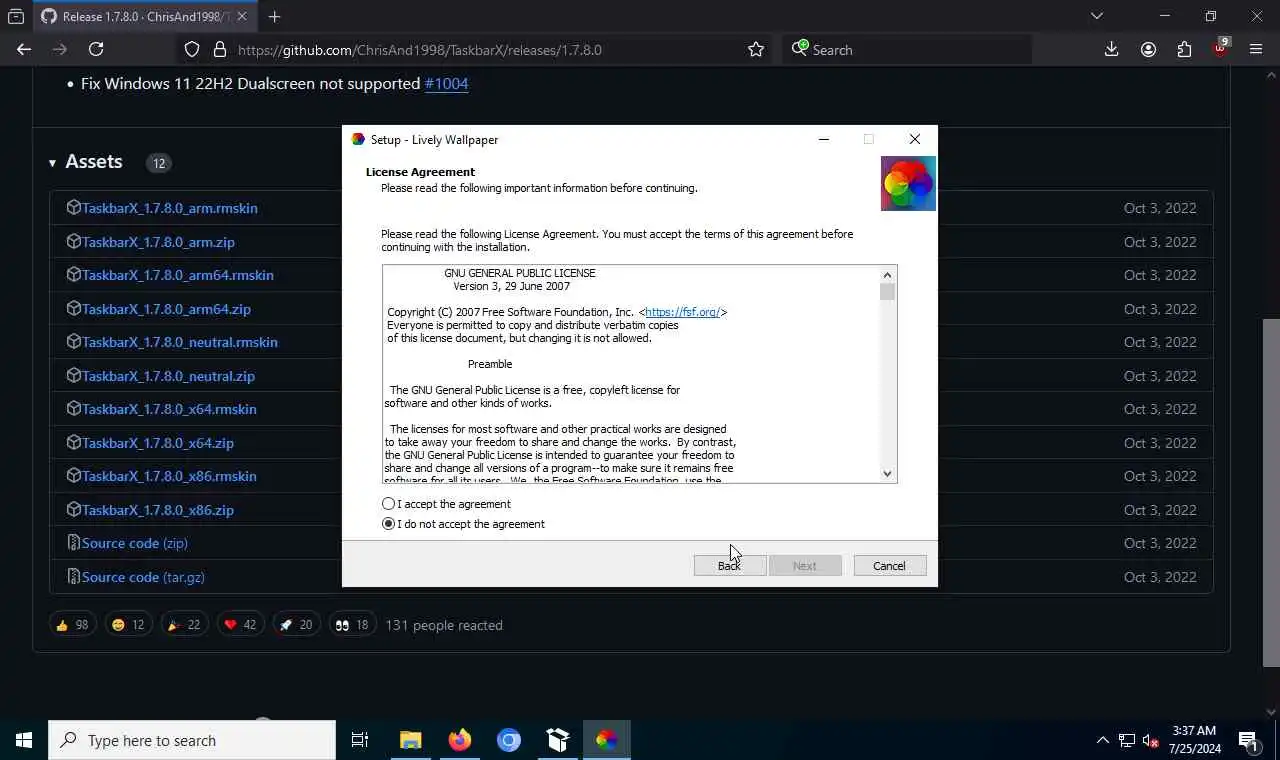Select the Release 1.7.8.0 browser tab
Viewport: 1280px width, 760px height.
pos(145,17)
